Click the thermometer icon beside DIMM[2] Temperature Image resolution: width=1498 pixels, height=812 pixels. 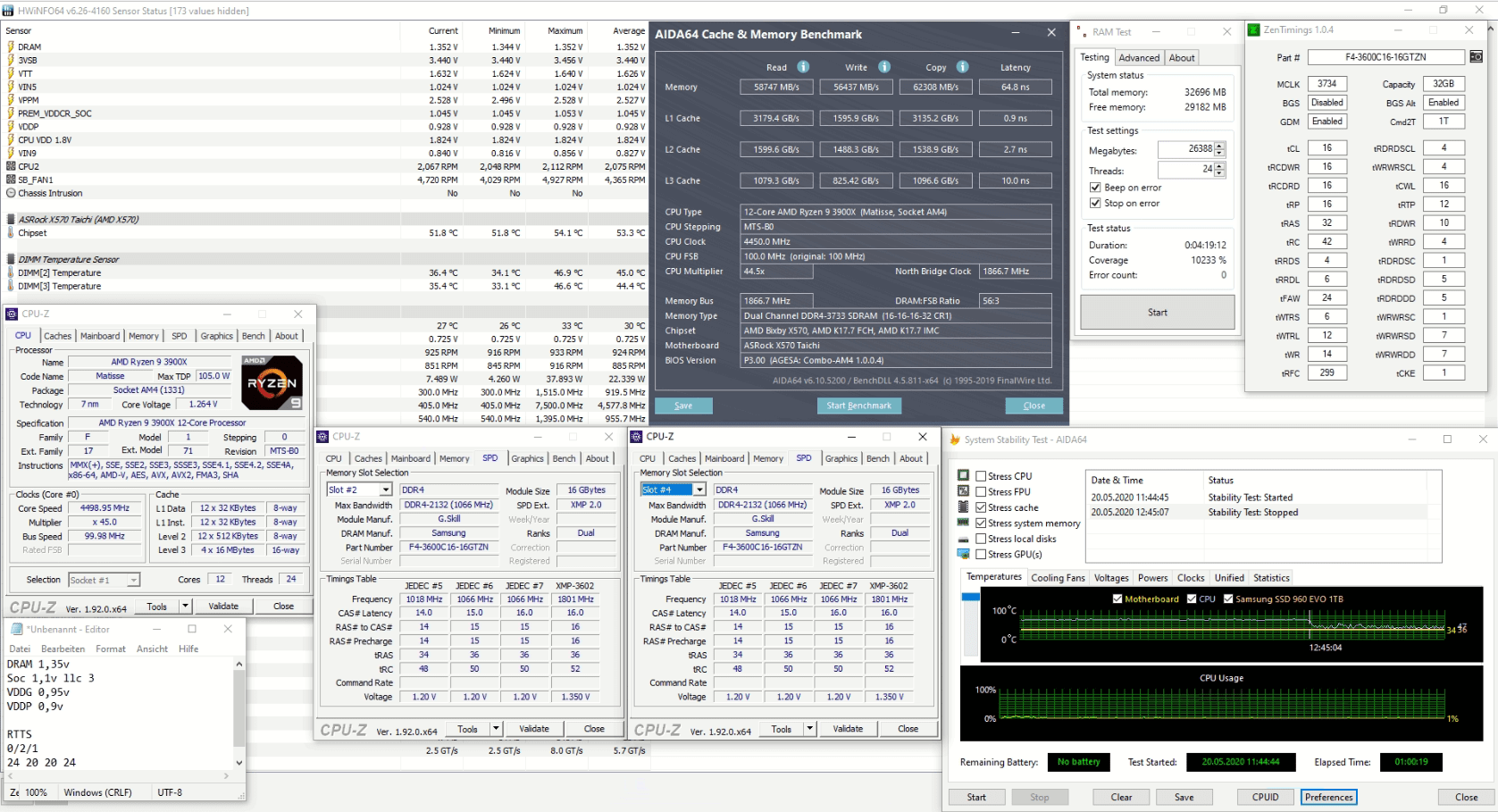[11, 273]
